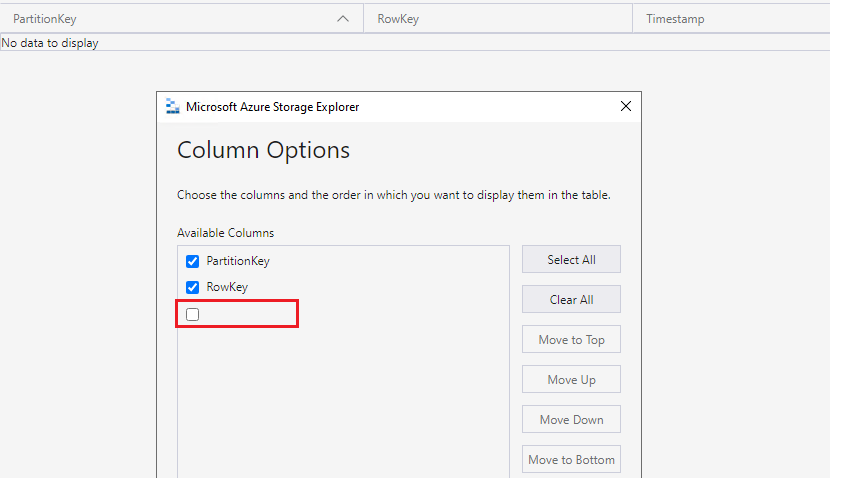Click the Move Down button
This screenshot has width=841, height=486.
pyautogui.click(x=571, y=420)
